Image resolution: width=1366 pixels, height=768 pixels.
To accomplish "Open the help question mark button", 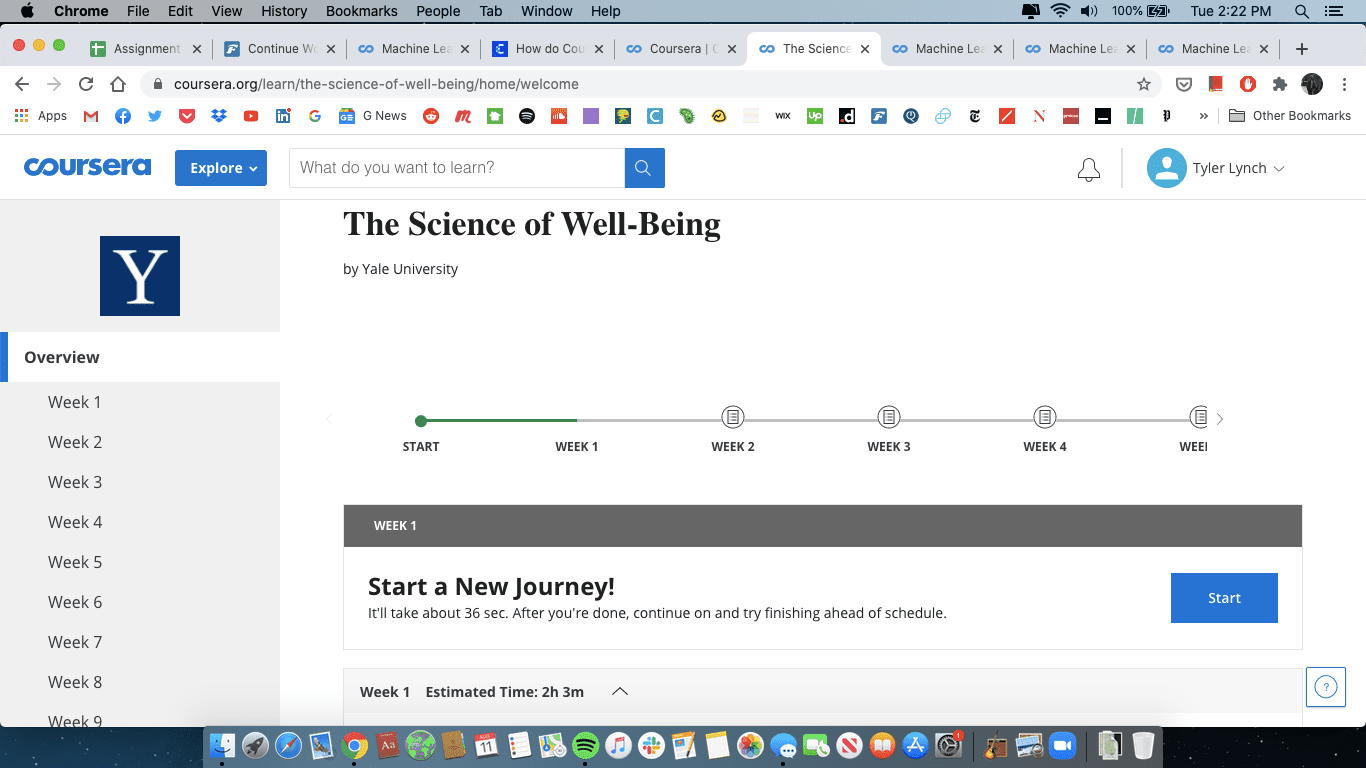I will pos(1326,687).
